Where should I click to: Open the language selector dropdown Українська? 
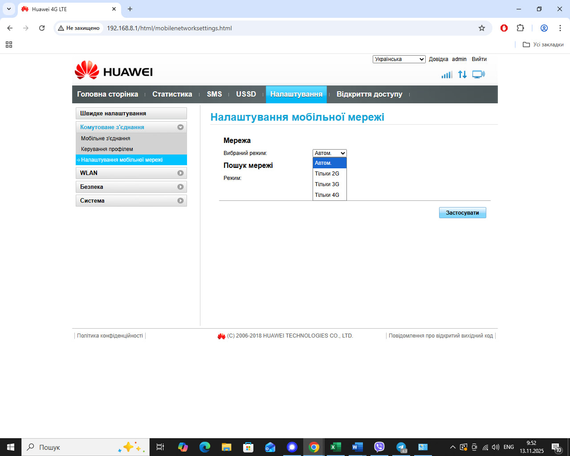point(399,59)
